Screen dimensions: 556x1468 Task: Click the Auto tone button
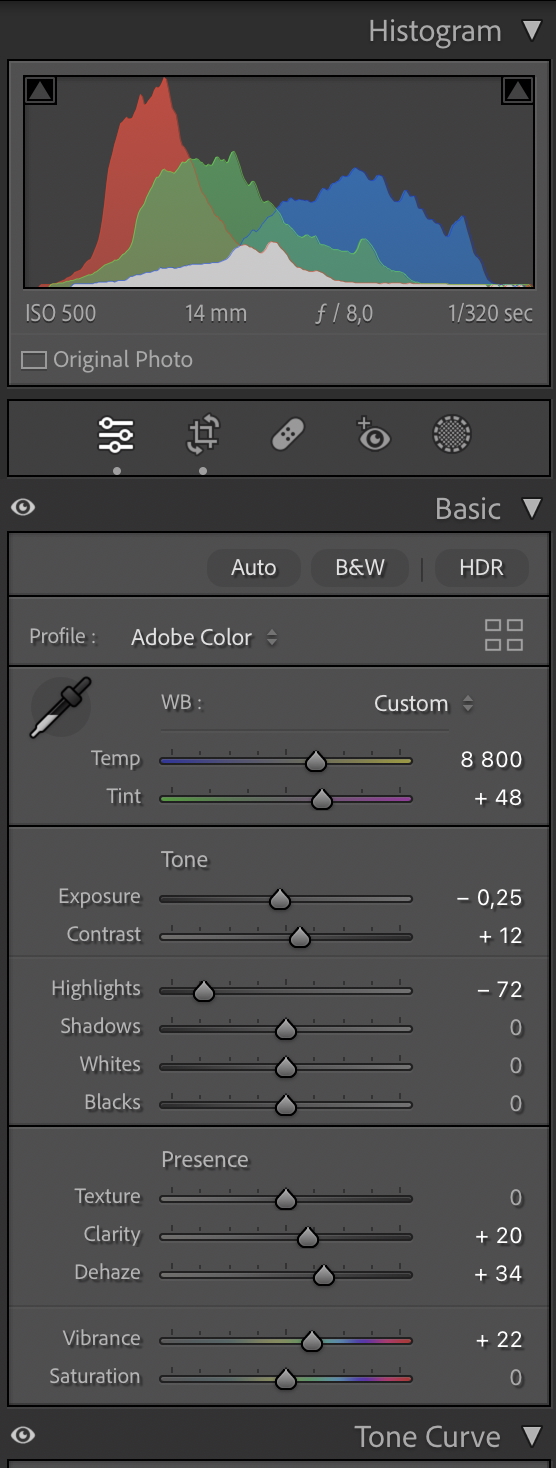click(x=253, y=567)
